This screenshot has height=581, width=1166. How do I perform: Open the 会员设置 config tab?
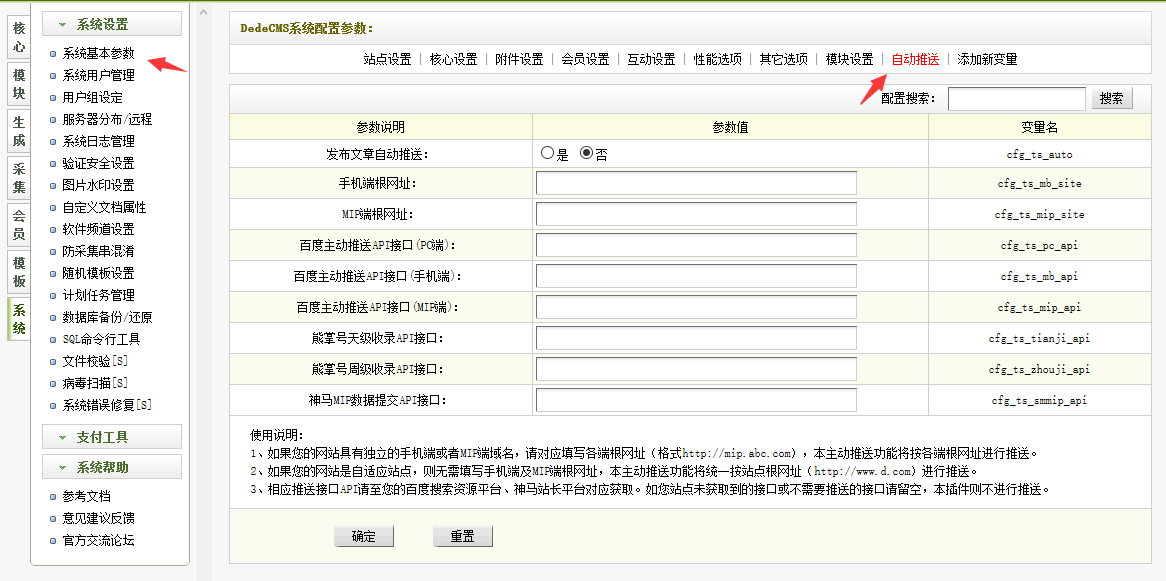(585, 60)
